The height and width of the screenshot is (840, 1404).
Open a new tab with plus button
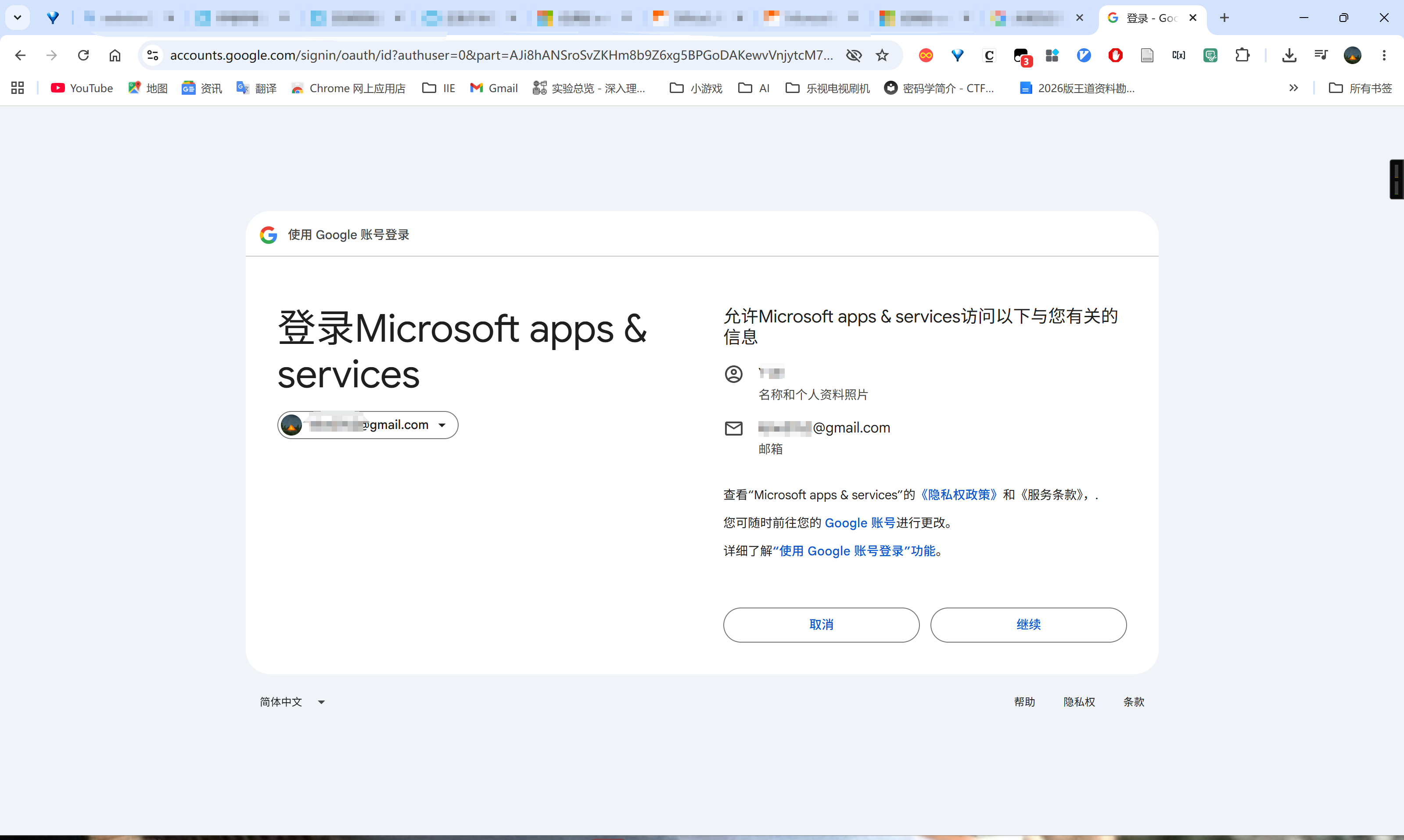pos(1224,18)
